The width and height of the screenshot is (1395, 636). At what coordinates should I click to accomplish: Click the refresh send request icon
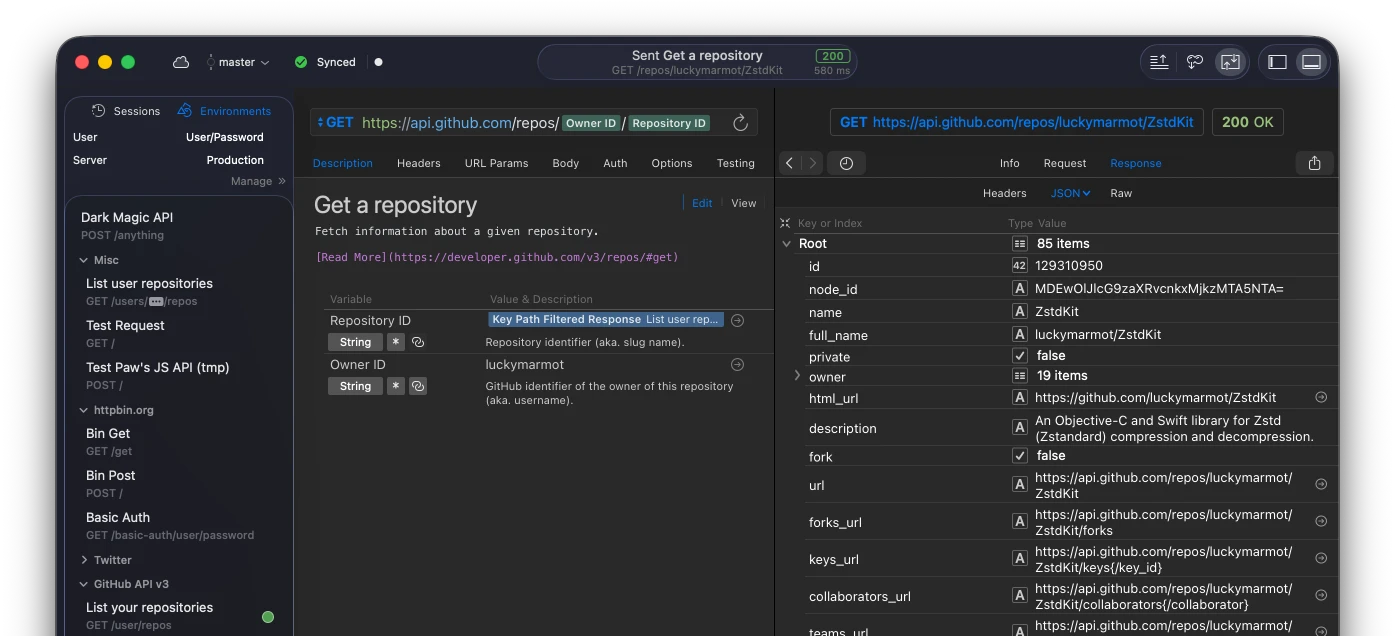click(x=740, y=123)
